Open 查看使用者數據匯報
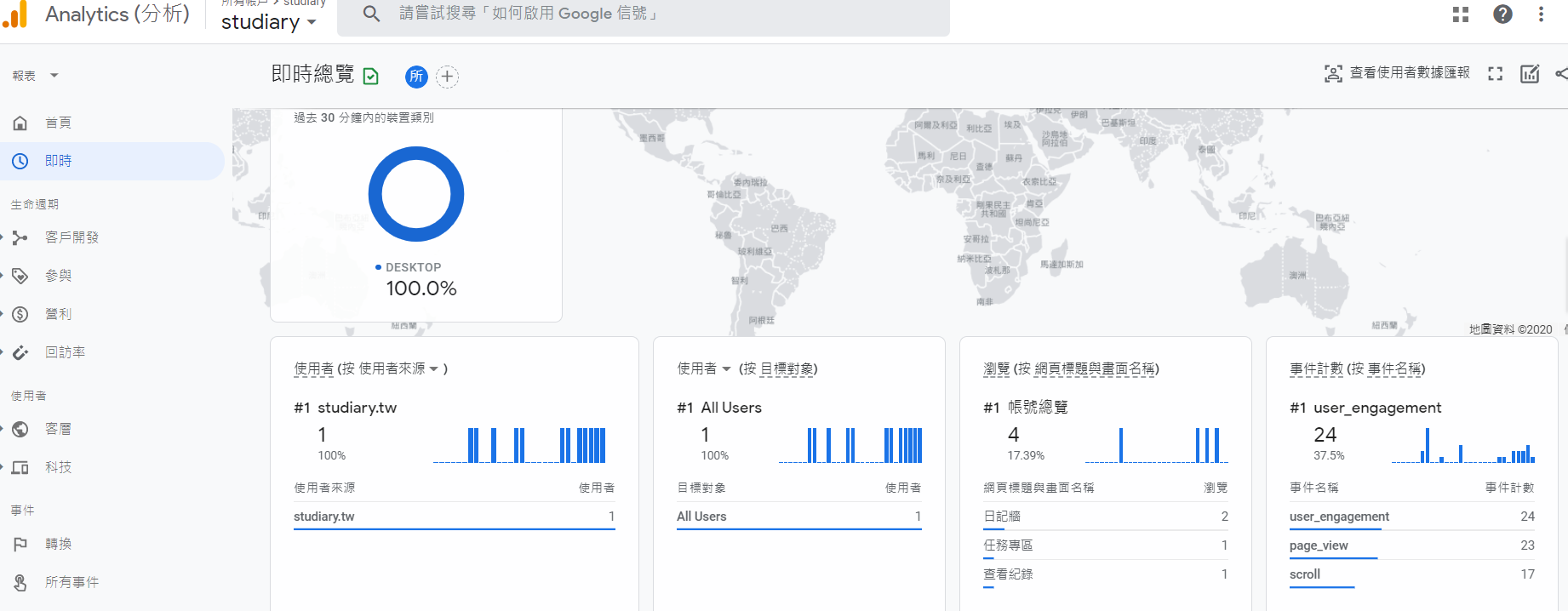Viewport: 1568px width, 611px height. pyautogui.click(x=1410, y=73)
